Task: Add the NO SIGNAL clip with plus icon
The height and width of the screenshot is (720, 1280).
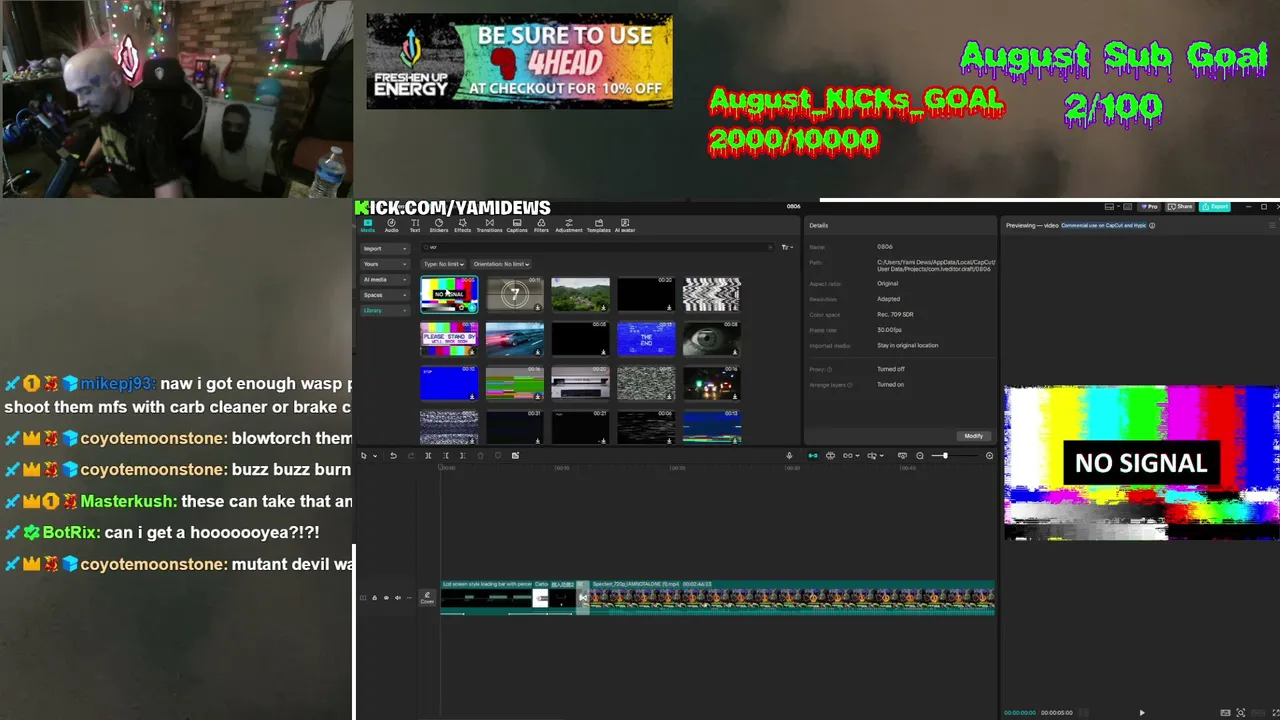Action: (x=472, y=308)
